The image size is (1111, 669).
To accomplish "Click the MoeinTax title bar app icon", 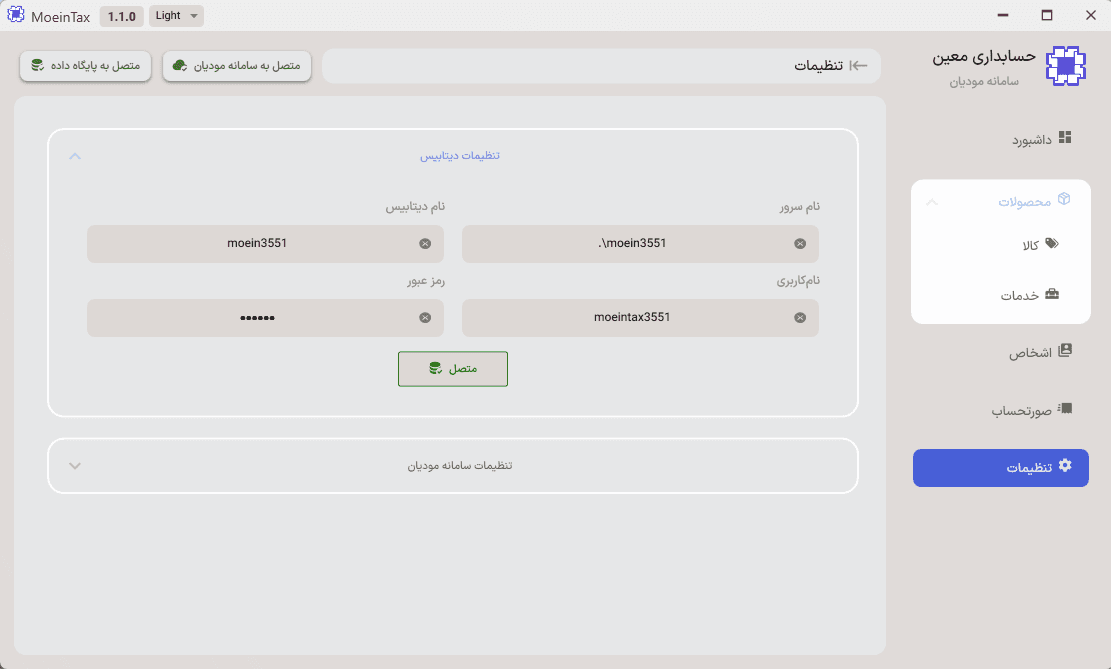I will point(16,15).
